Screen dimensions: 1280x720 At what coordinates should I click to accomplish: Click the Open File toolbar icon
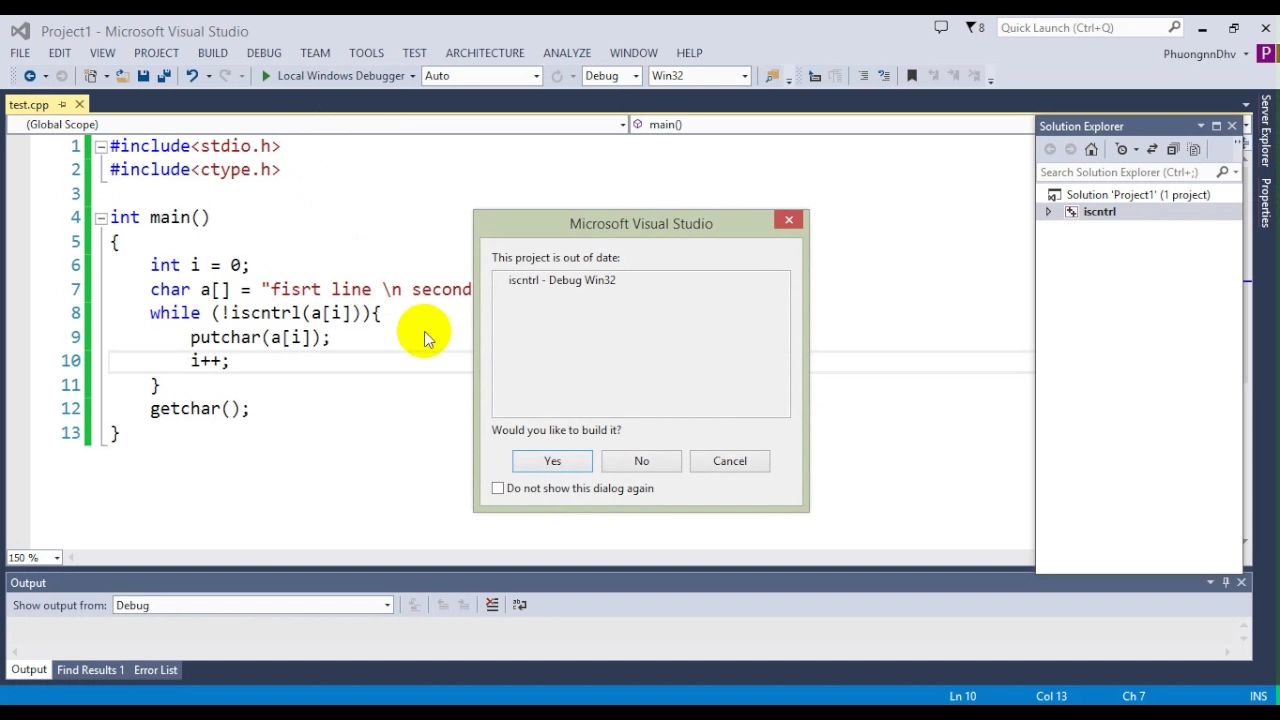tap(122, 76)
